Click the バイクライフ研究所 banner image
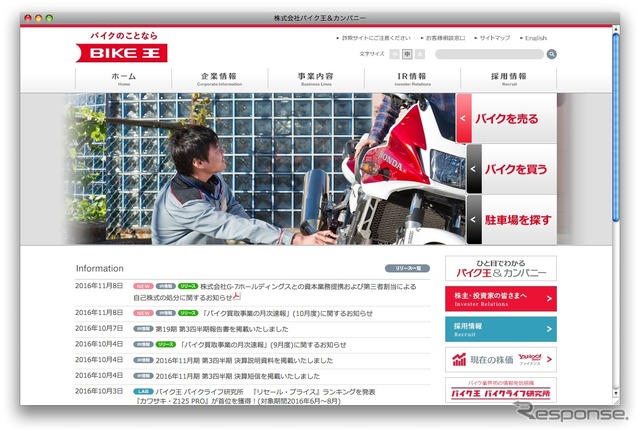The image size is (640, 433). click(x=515, y=391)
